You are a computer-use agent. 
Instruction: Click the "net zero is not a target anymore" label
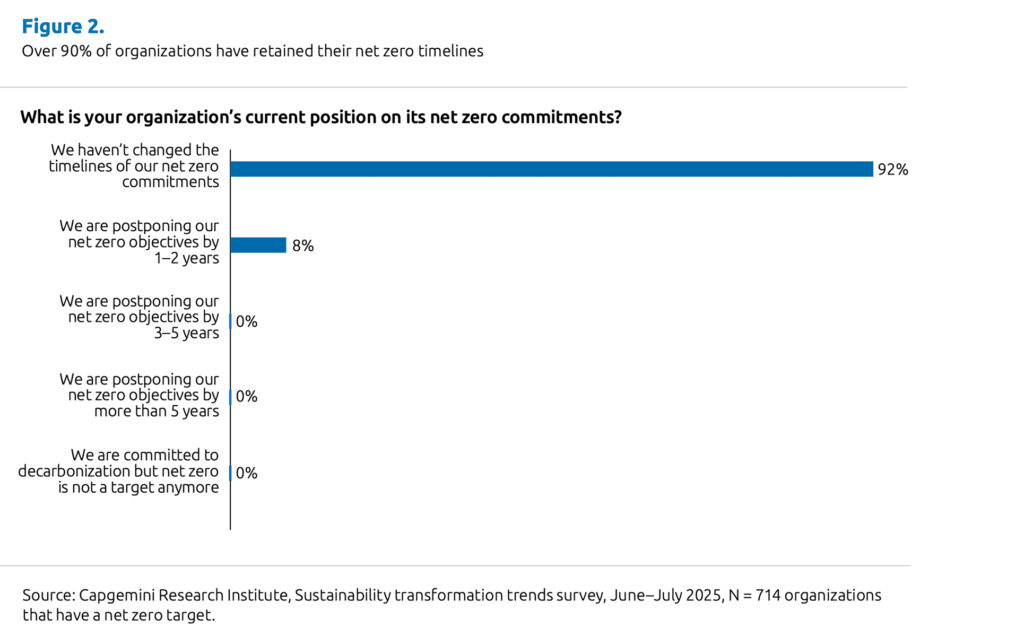(120, 471)
